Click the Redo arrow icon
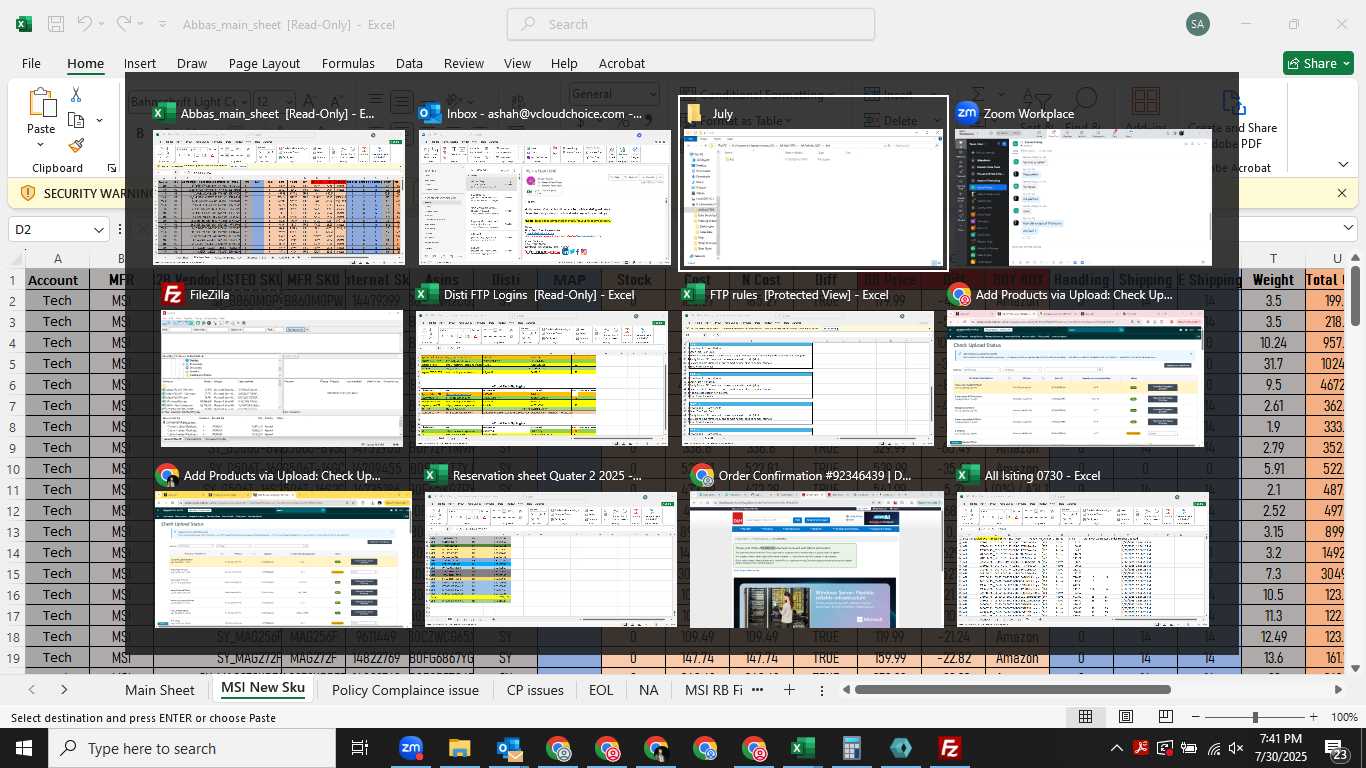This screenshot has height=768, width=1366. point(123,23)
